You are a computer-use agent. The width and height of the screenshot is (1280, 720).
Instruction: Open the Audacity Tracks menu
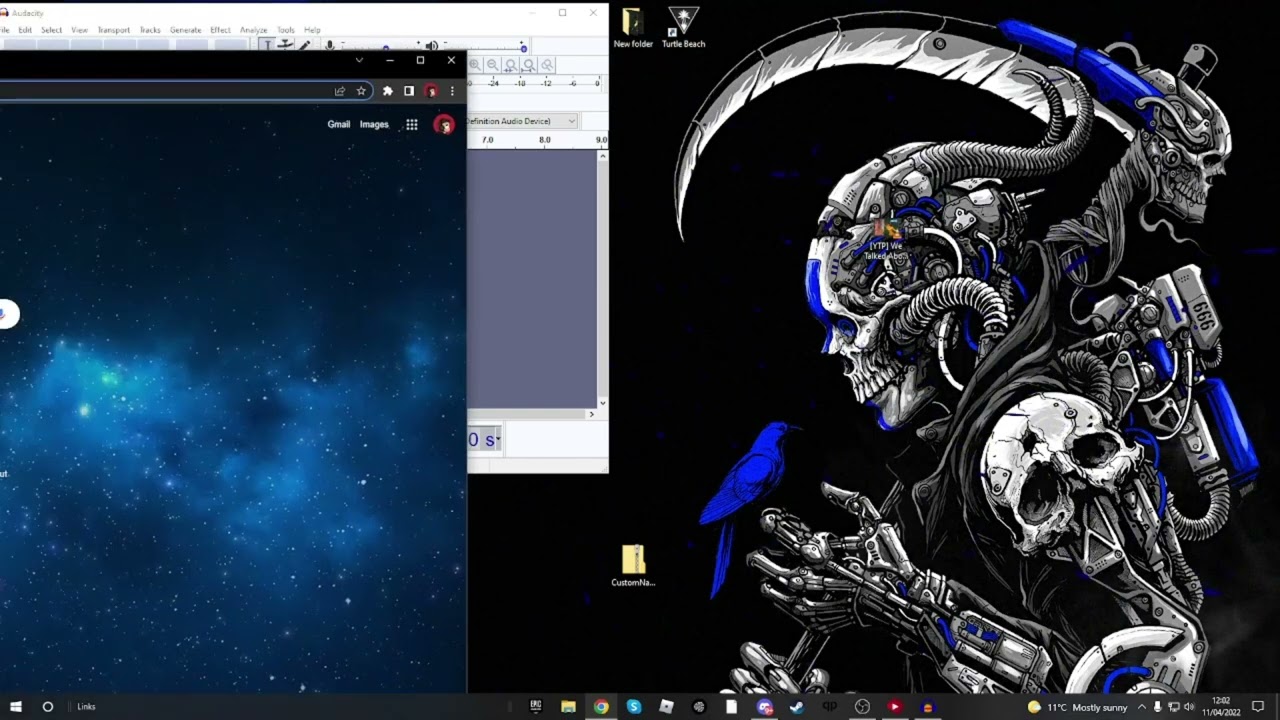[150, 30]
